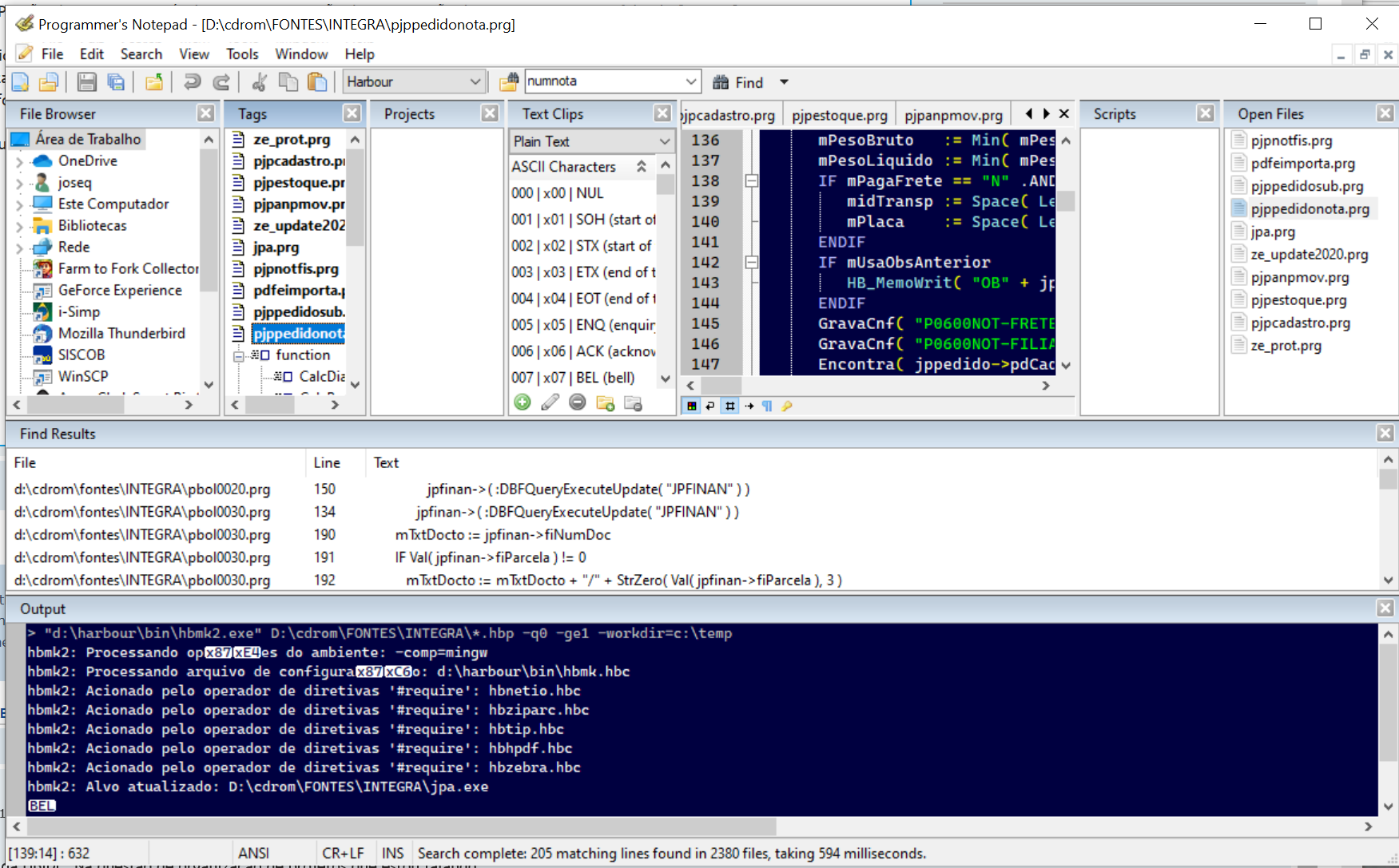Click the Output panel horizontal scrollbar thumb

point(391,826)
